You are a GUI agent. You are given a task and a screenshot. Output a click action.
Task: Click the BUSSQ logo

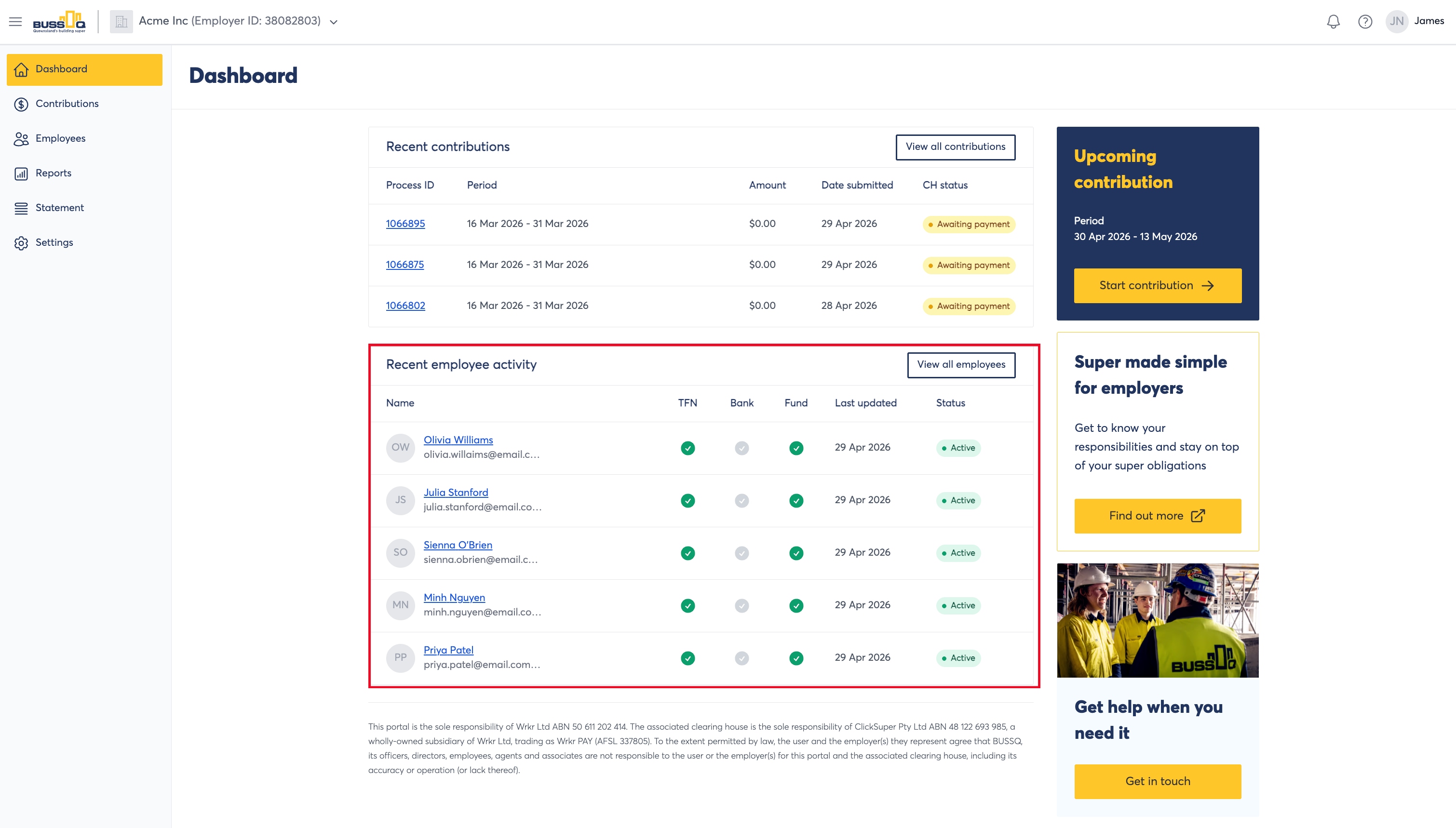pyautogui.click(x=59, y=22)
